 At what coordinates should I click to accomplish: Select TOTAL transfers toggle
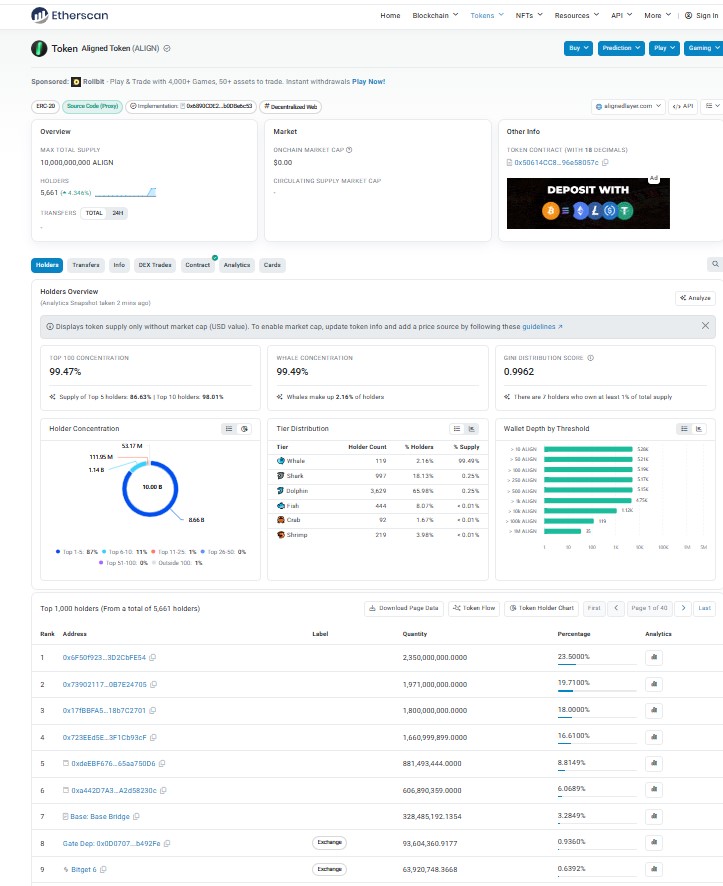(94, 213)
